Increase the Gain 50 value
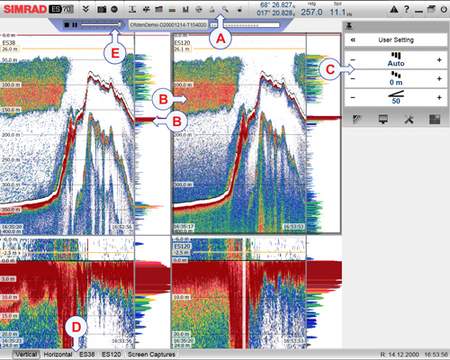This screenshot has height=360, width=450. (439, 97)
